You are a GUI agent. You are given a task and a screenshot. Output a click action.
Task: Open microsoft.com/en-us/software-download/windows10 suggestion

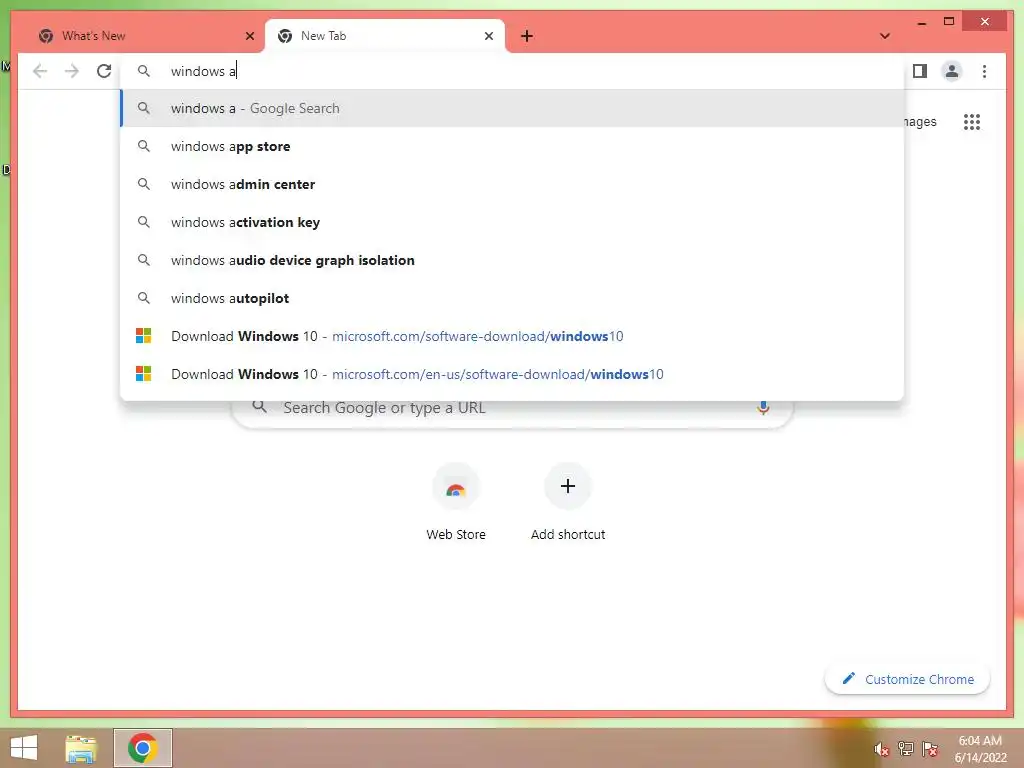coord(513,374)
